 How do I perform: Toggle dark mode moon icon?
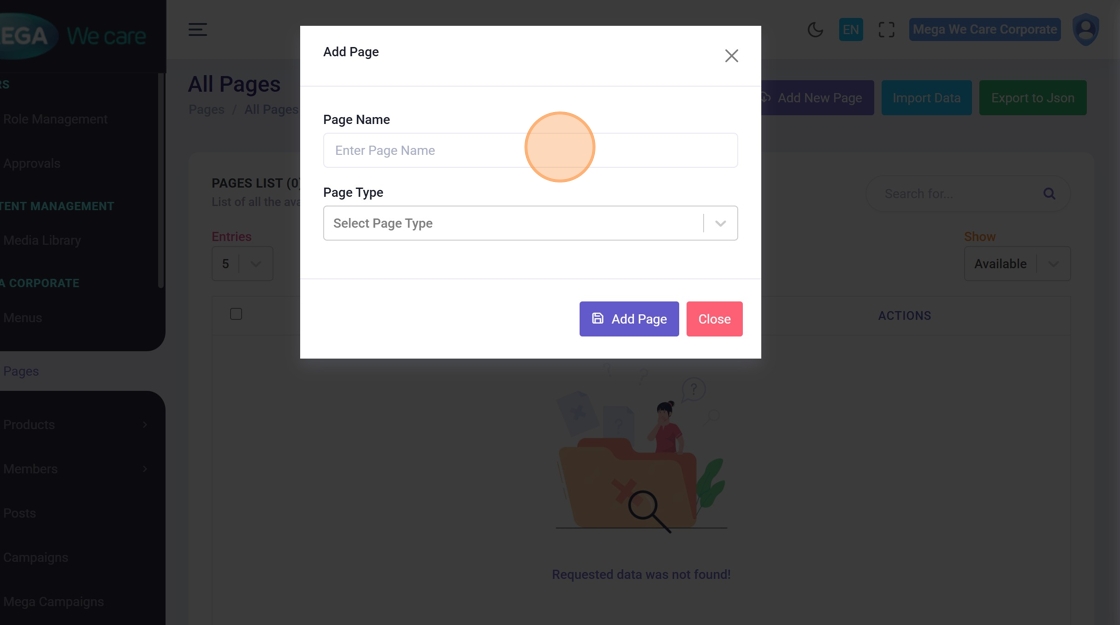[x=815, y=30]
